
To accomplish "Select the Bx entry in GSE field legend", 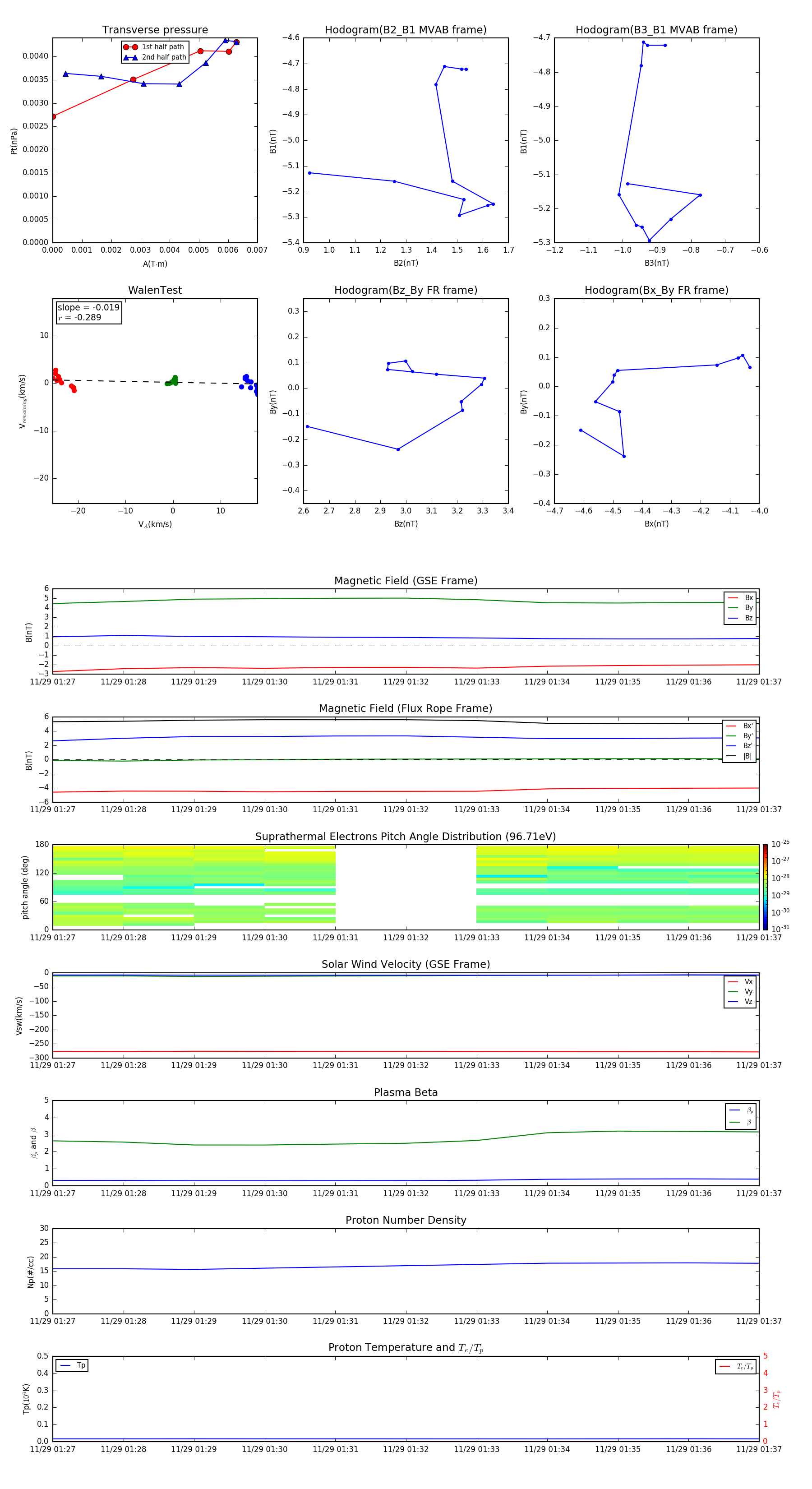I will pos(740,598).
